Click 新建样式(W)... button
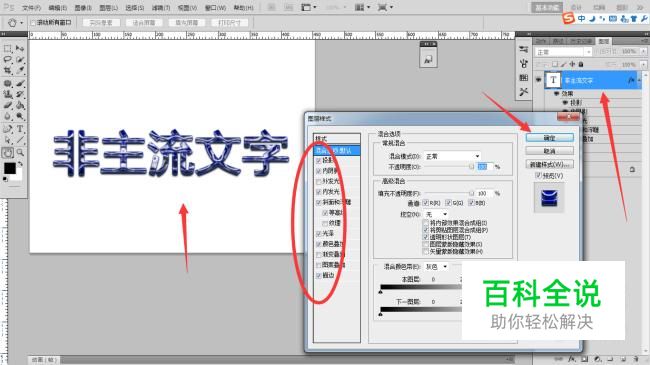Image resolution: width=650 pixels, height=365 pixels. pos(549,164)
